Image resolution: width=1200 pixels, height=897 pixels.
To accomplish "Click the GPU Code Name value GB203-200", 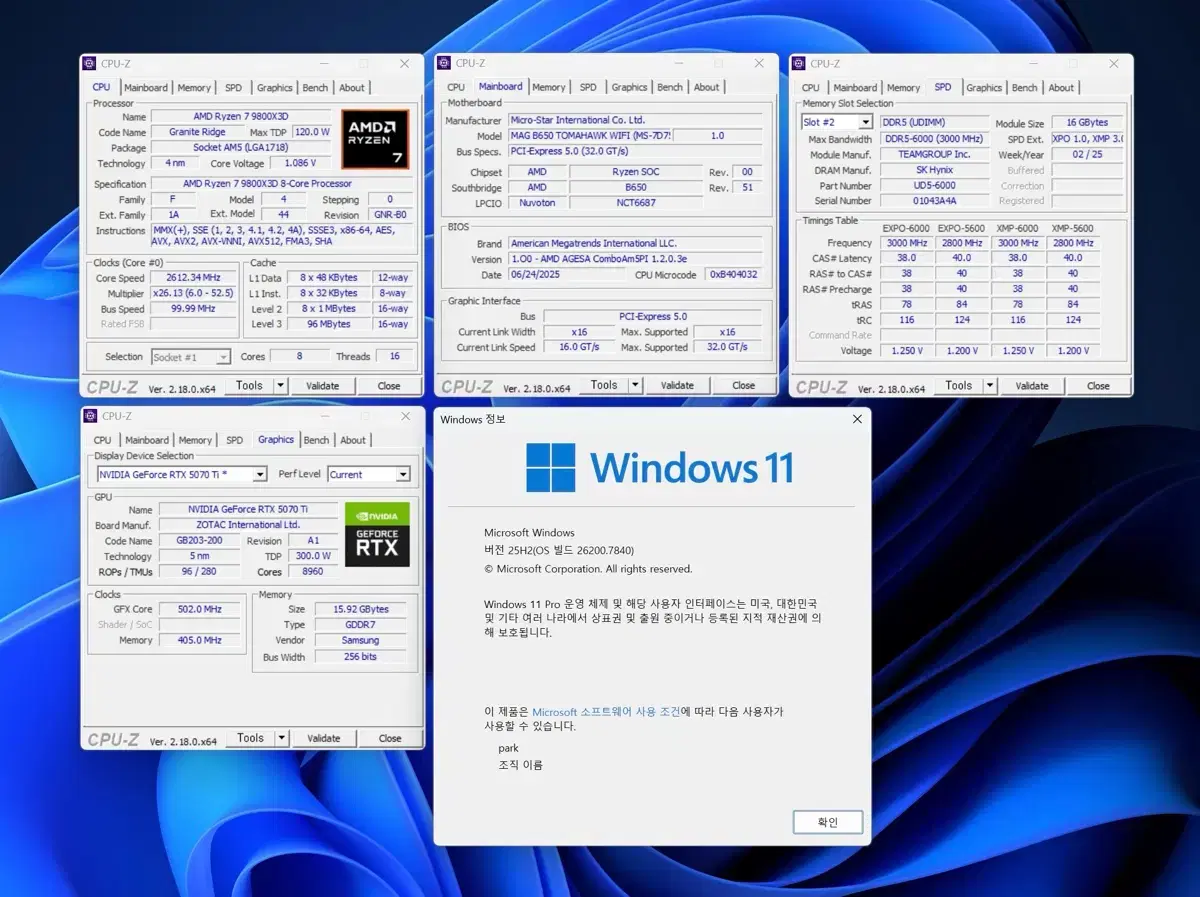I will (199, 541).
